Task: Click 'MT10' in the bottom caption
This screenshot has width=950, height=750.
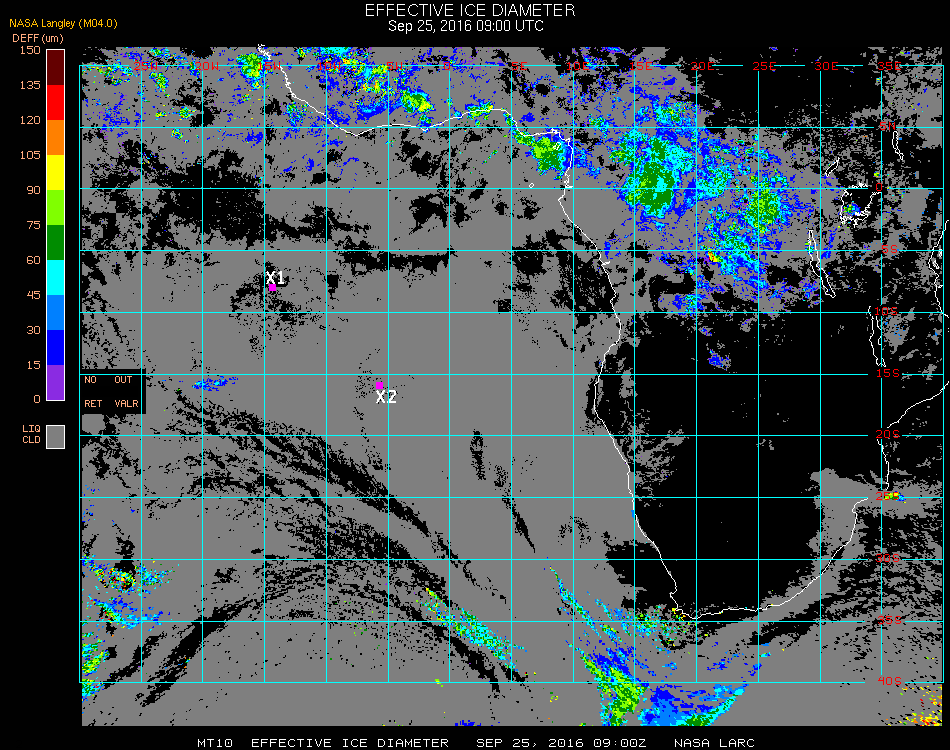Action: click(215, 743)
